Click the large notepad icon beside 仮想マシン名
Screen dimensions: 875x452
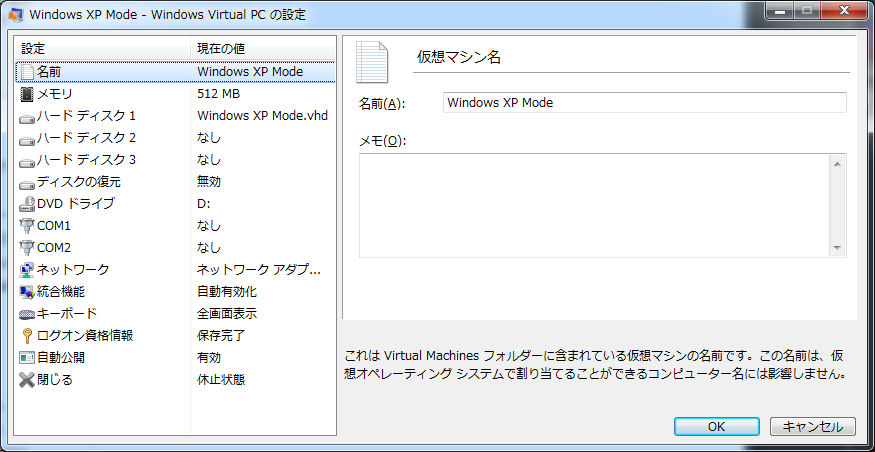coord(372,62)
